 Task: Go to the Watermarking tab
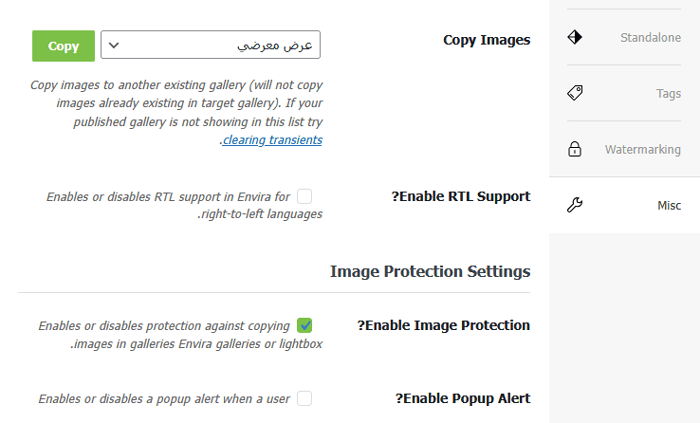pos(642,149)
